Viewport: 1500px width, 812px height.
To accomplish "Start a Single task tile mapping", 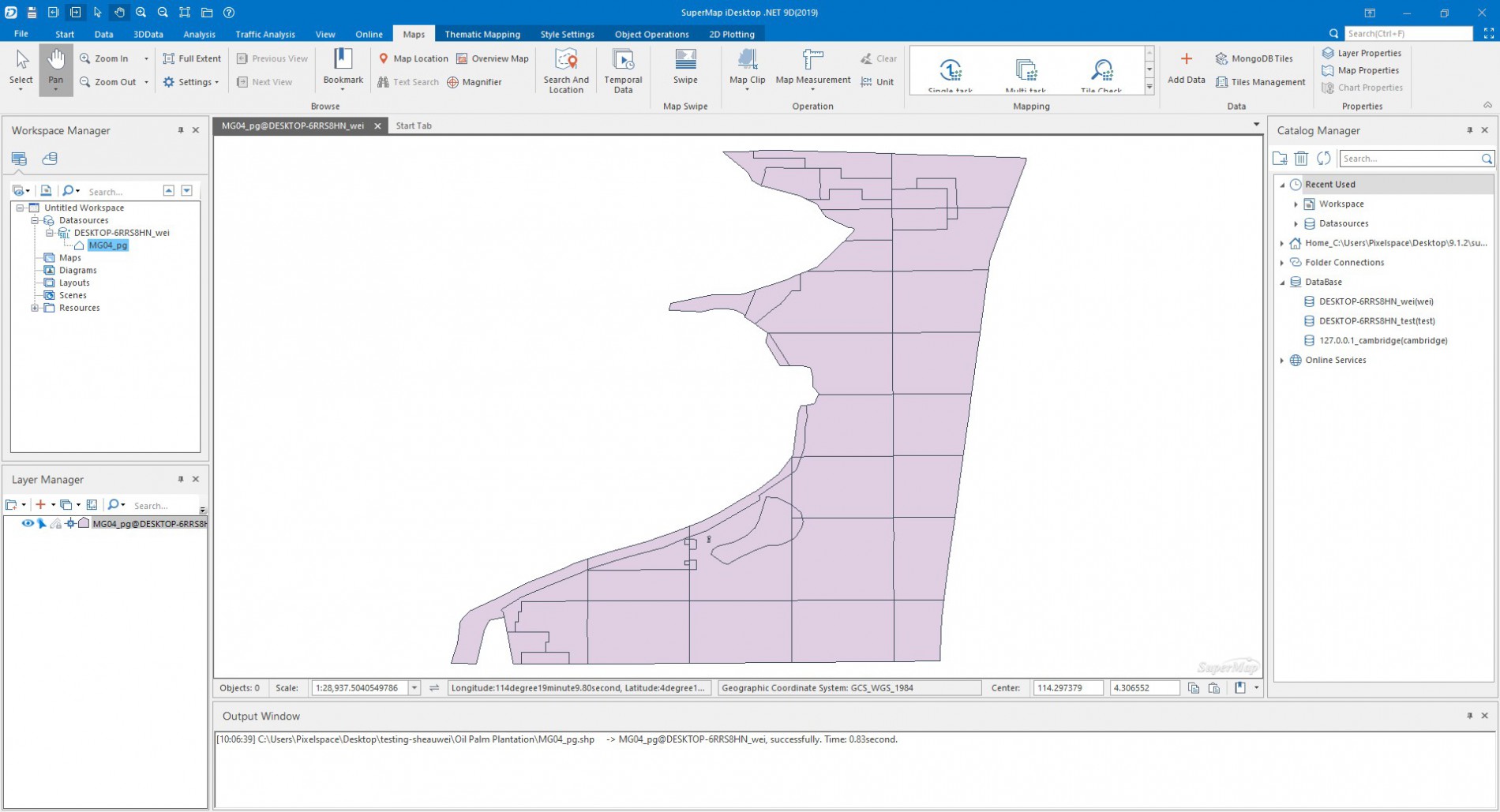I will pyautogui.click(x=951, y=71).
